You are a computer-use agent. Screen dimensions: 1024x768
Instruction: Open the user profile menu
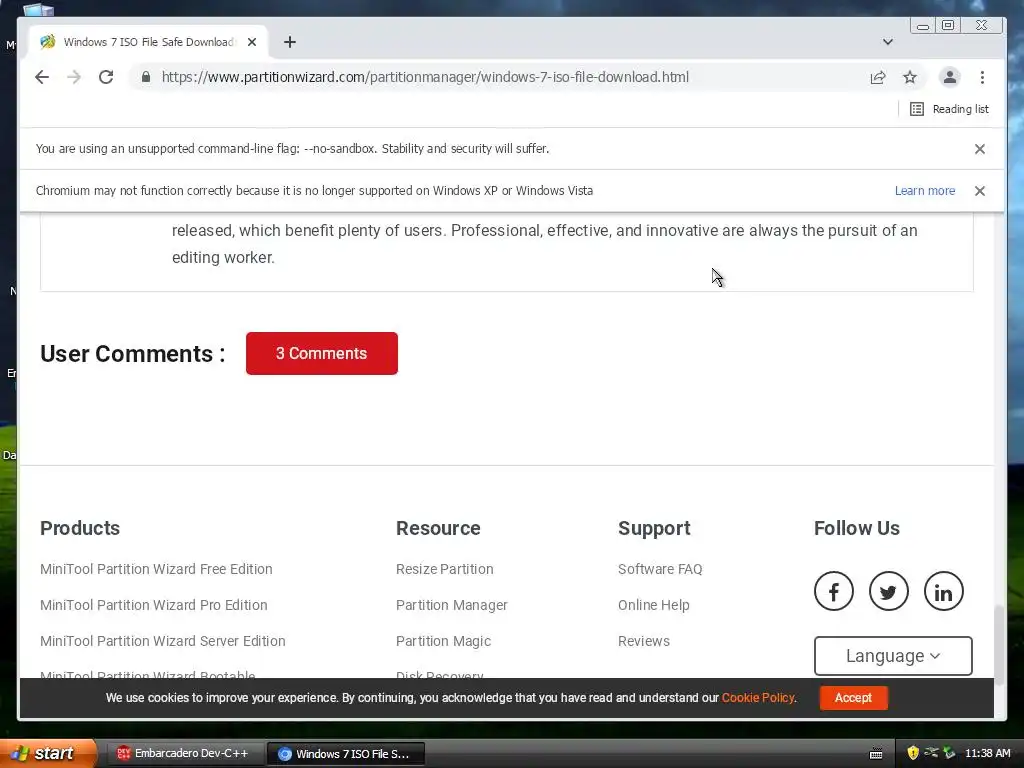point(950,77)
